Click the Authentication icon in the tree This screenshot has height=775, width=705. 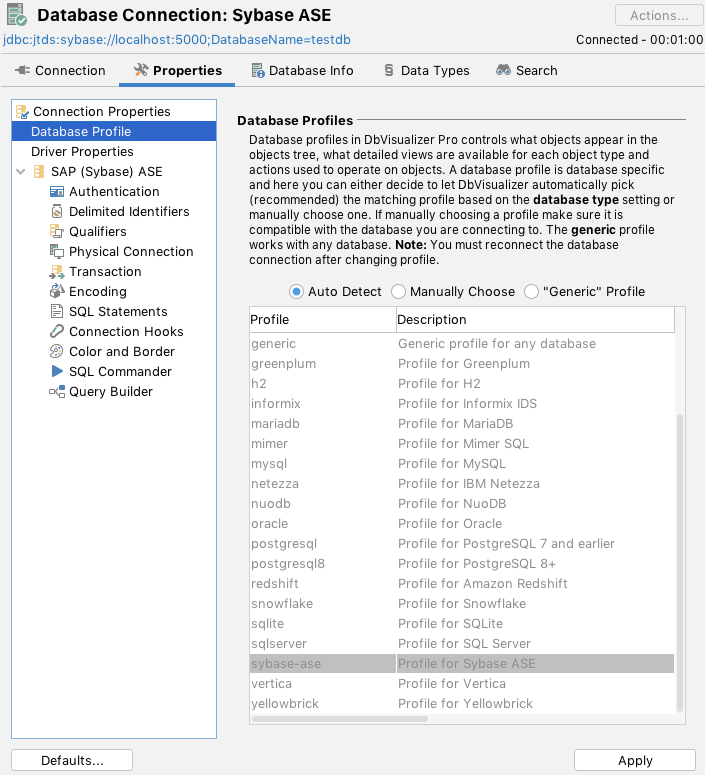point(57,191)
